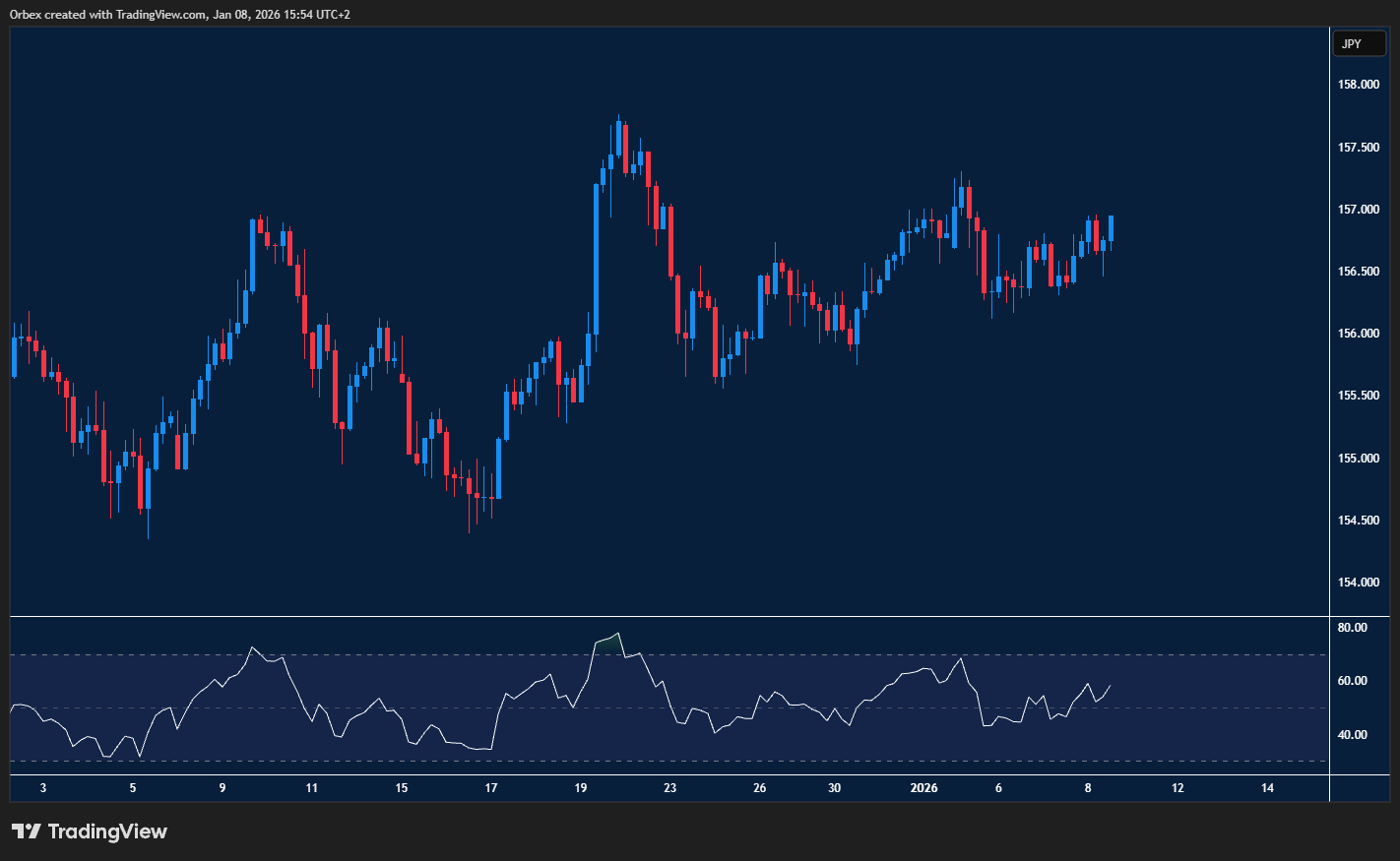Screen dimensions: 1400x861
Task: Click the 158.000 price scale label
Action: pos(1362,84)
